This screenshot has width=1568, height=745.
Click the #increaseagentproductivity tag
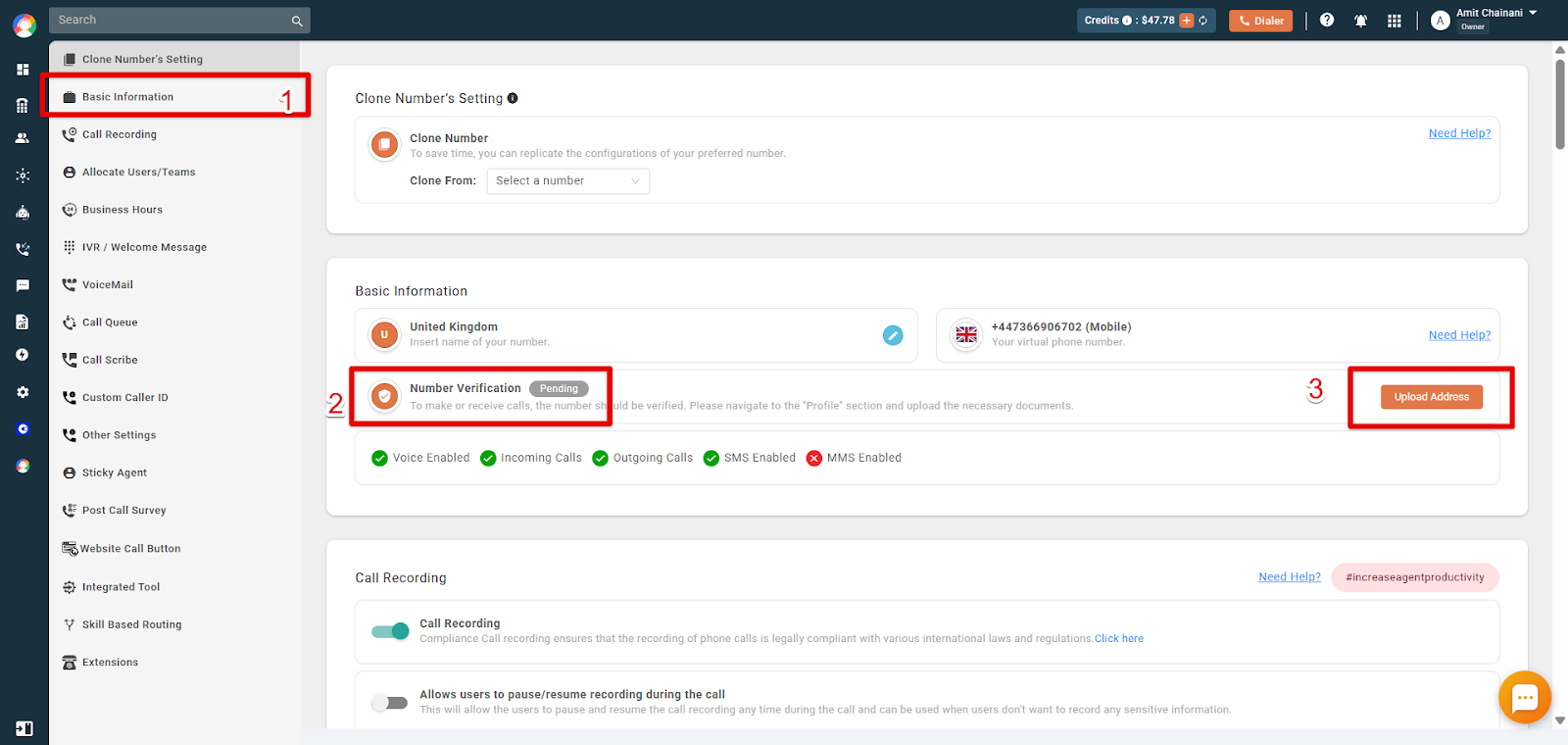(1415, 577)
